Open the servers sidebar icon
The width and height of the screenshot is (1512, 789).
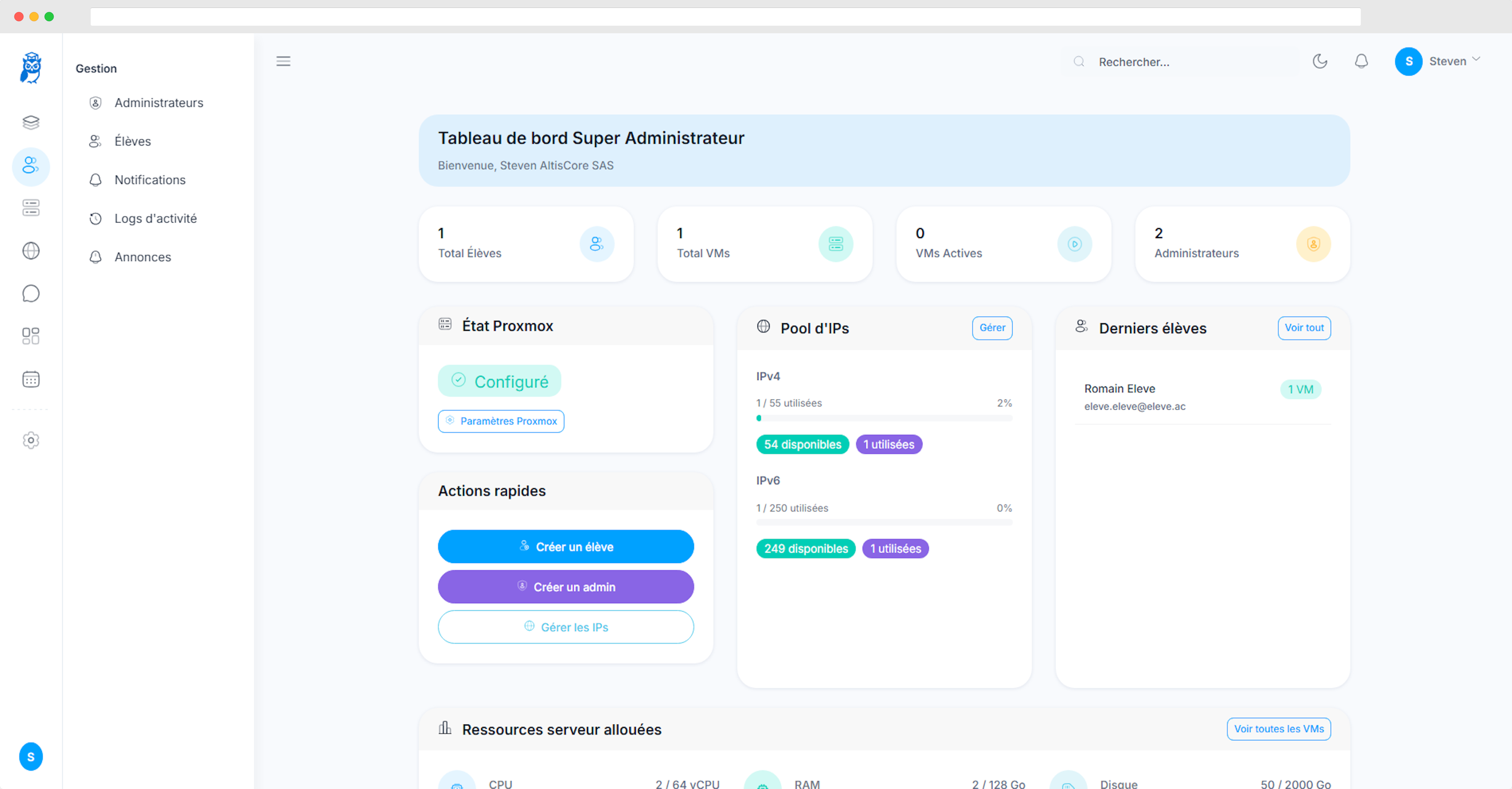click(x=31, y=208)
